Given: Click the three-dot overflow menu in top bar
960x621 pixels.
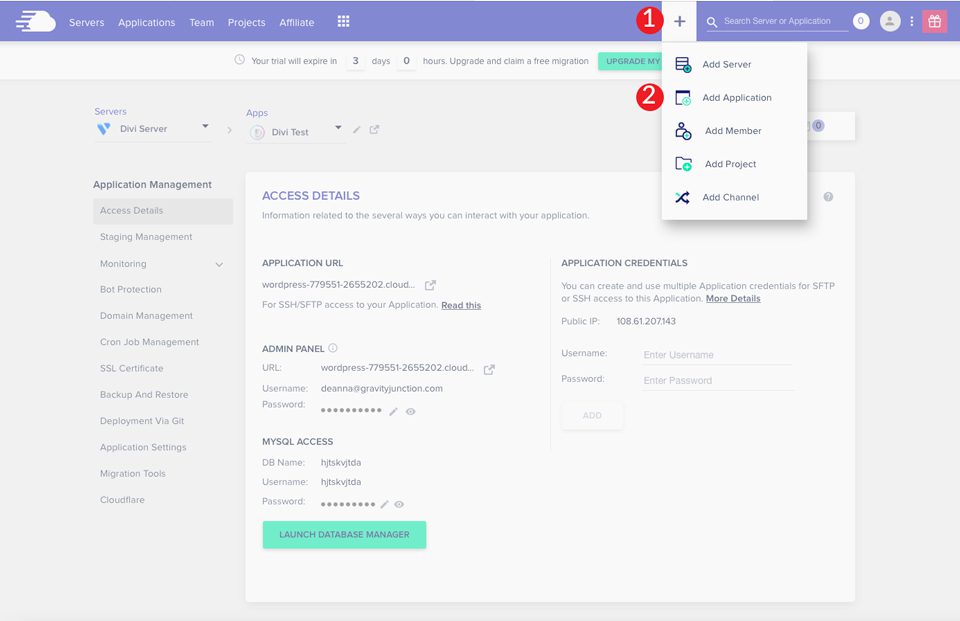Looking at the screenshot, I should [x=912, y=20].
